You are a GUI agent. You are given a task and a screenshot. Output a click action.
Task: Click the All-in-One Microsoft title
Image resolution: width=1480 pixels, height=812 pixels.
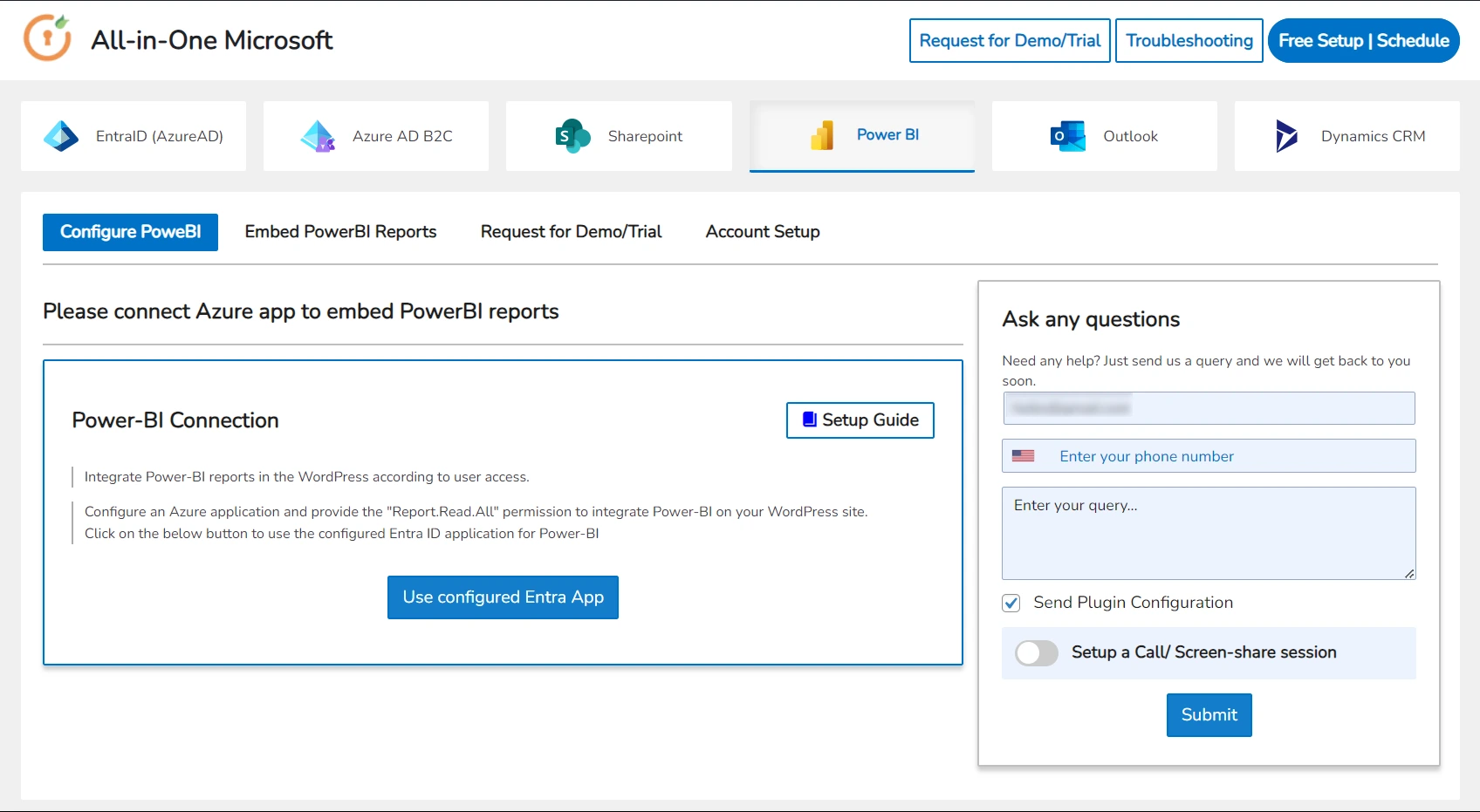212,40
